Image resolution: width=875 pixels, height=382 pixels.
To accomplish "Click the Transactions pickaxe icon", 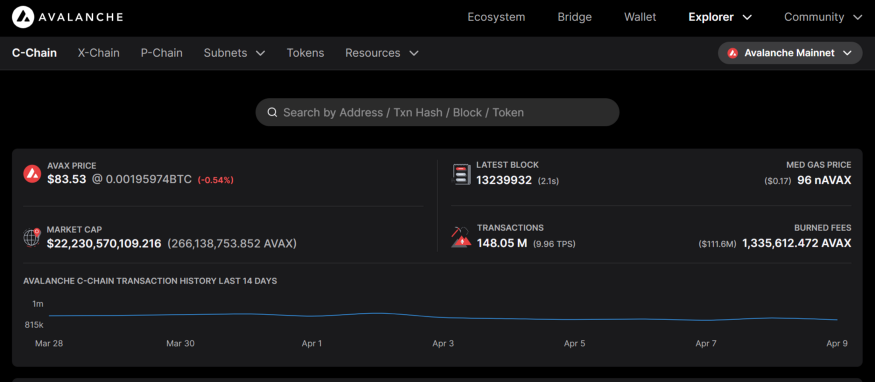I will (461, 237).
